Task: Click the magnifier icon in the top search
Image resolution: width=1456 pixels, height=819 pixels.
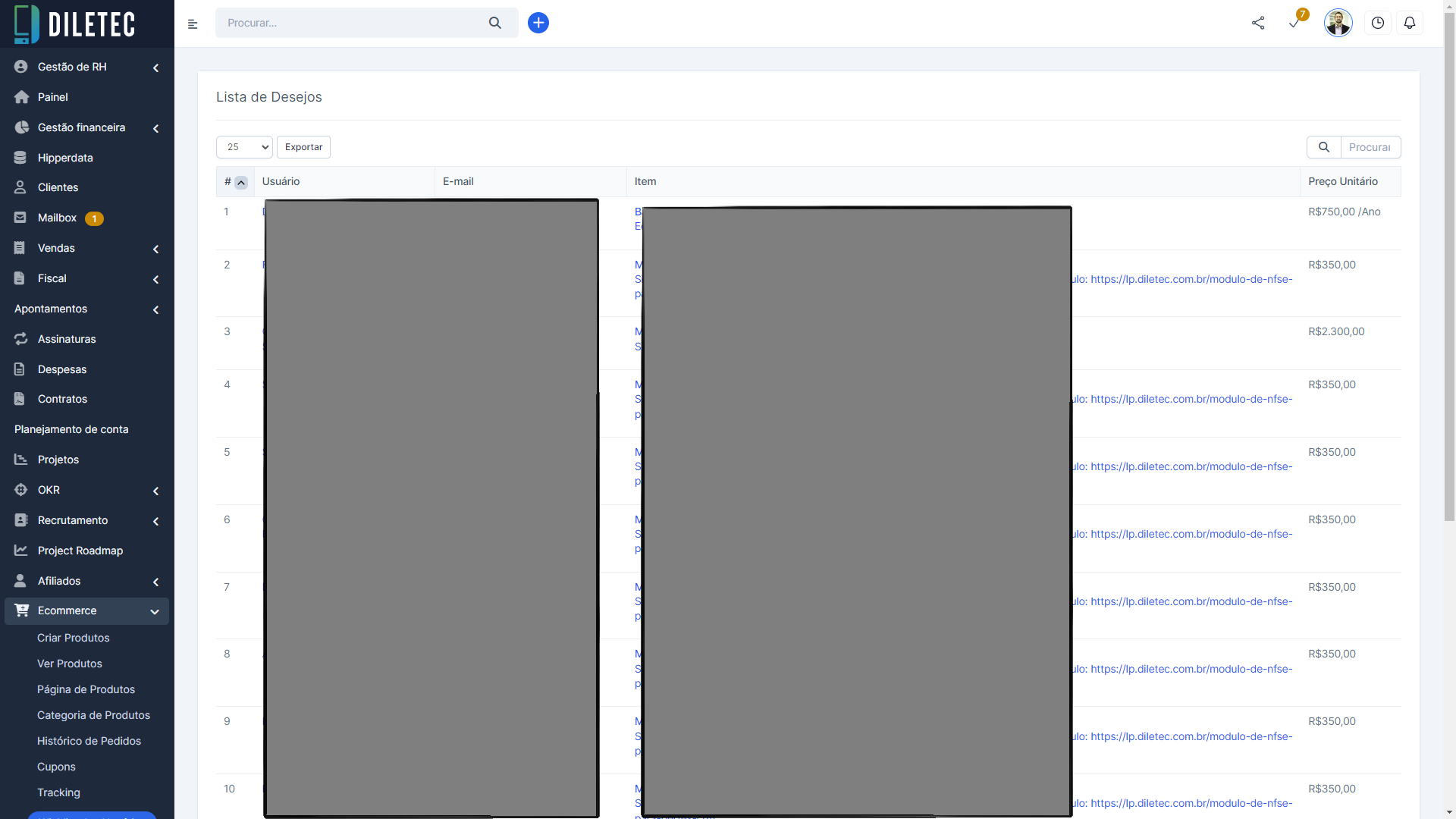Action: (495, 23)
